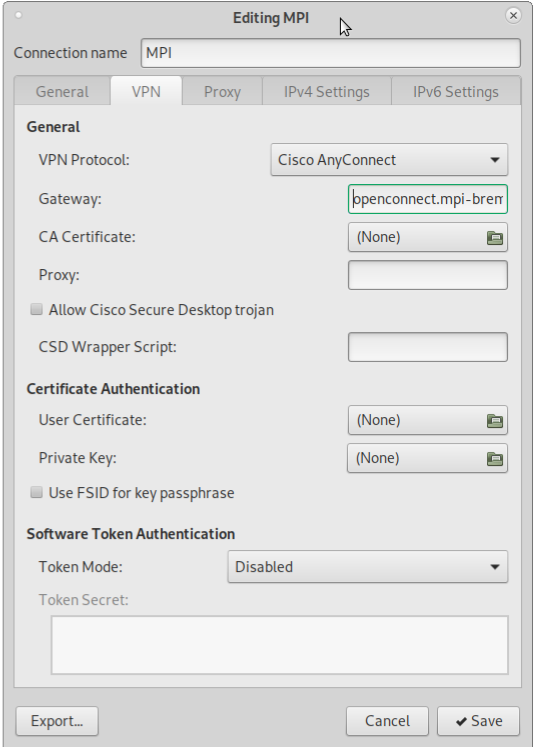This screenshot has width=534, height=747.
Task: Click the Save button checkmark icon
Action: [461, 721]
